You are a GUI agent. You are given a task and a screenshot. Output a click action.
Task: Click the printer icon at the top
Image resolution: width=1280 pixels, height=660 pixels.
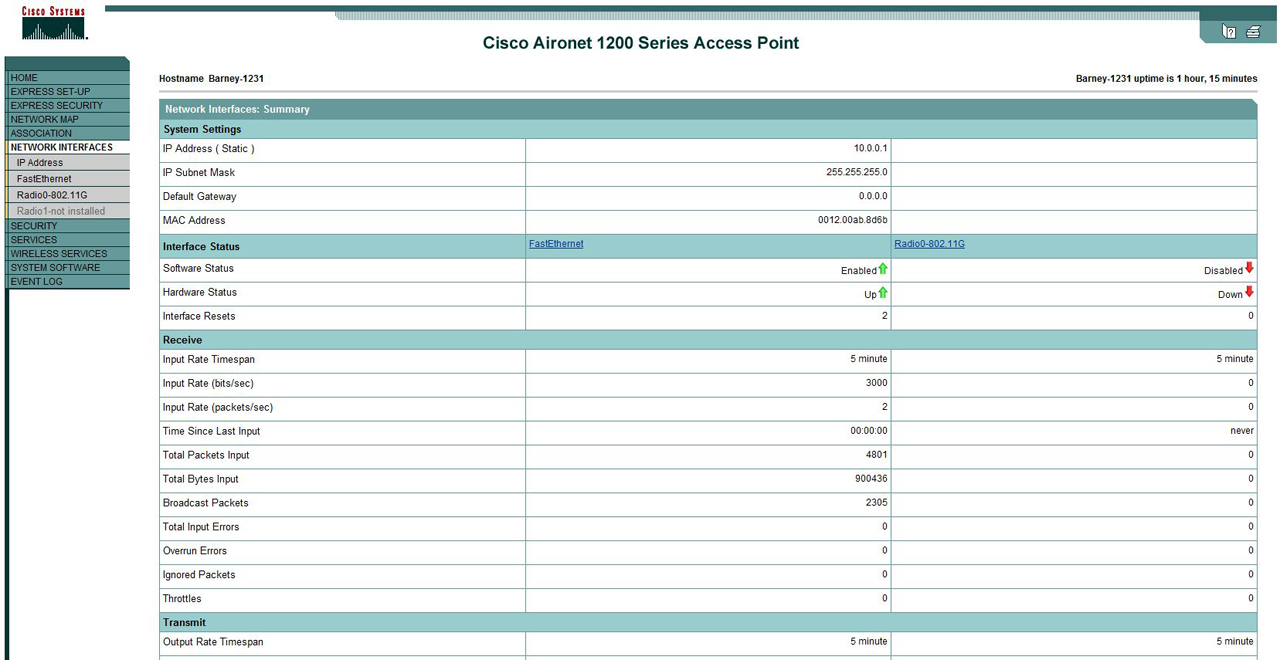[1253, 32]
